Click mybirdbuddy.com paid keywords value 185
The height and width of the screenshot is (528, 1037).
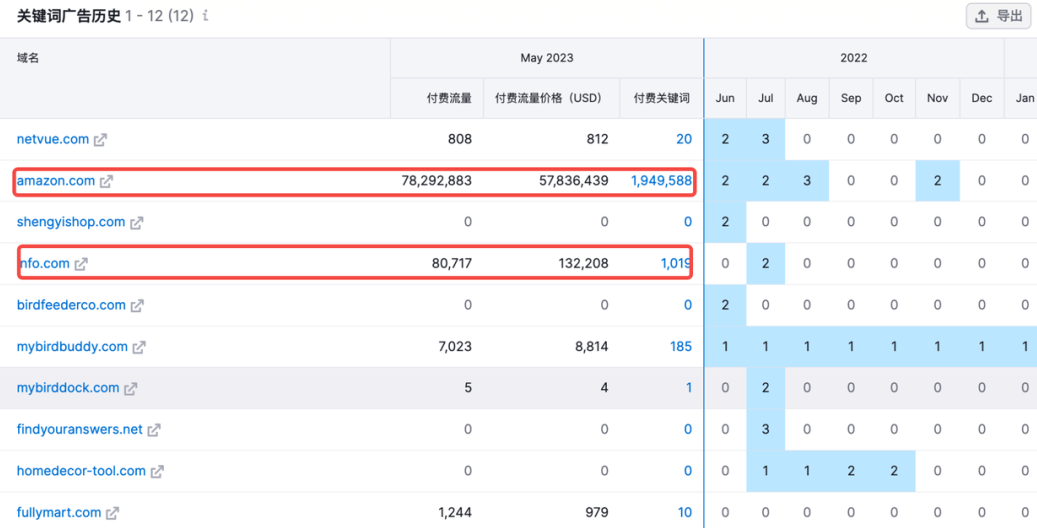(x=680, y=347)
